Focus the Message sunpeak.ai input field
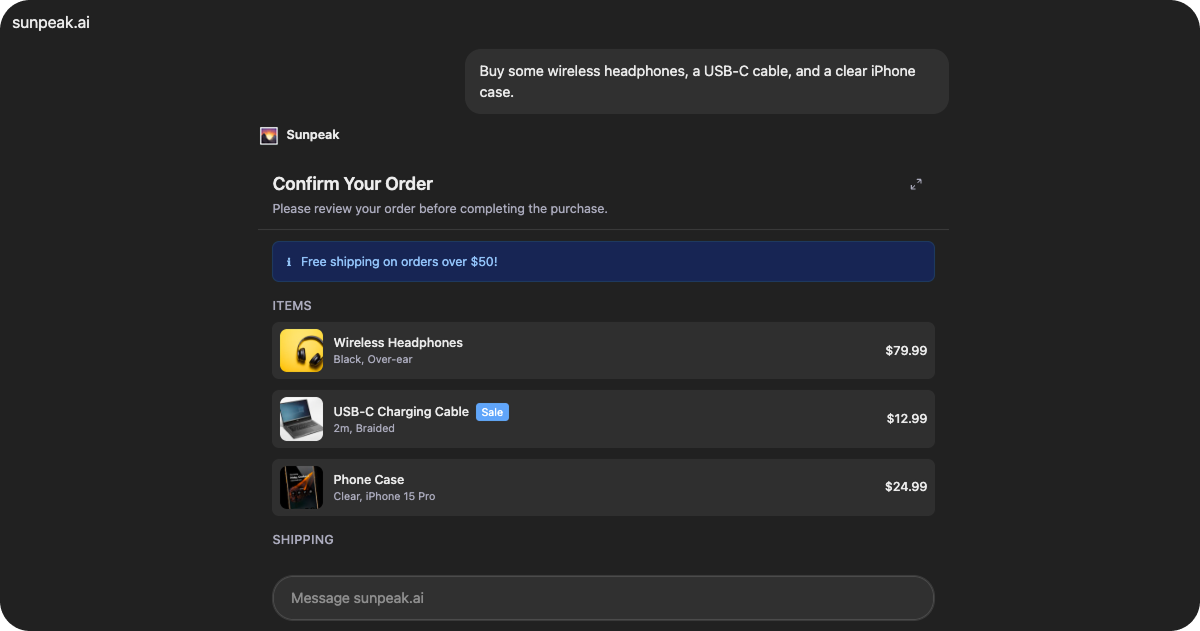Viewport: 1200px width, 631px height. pyautogui.click(x=603, y=598)
